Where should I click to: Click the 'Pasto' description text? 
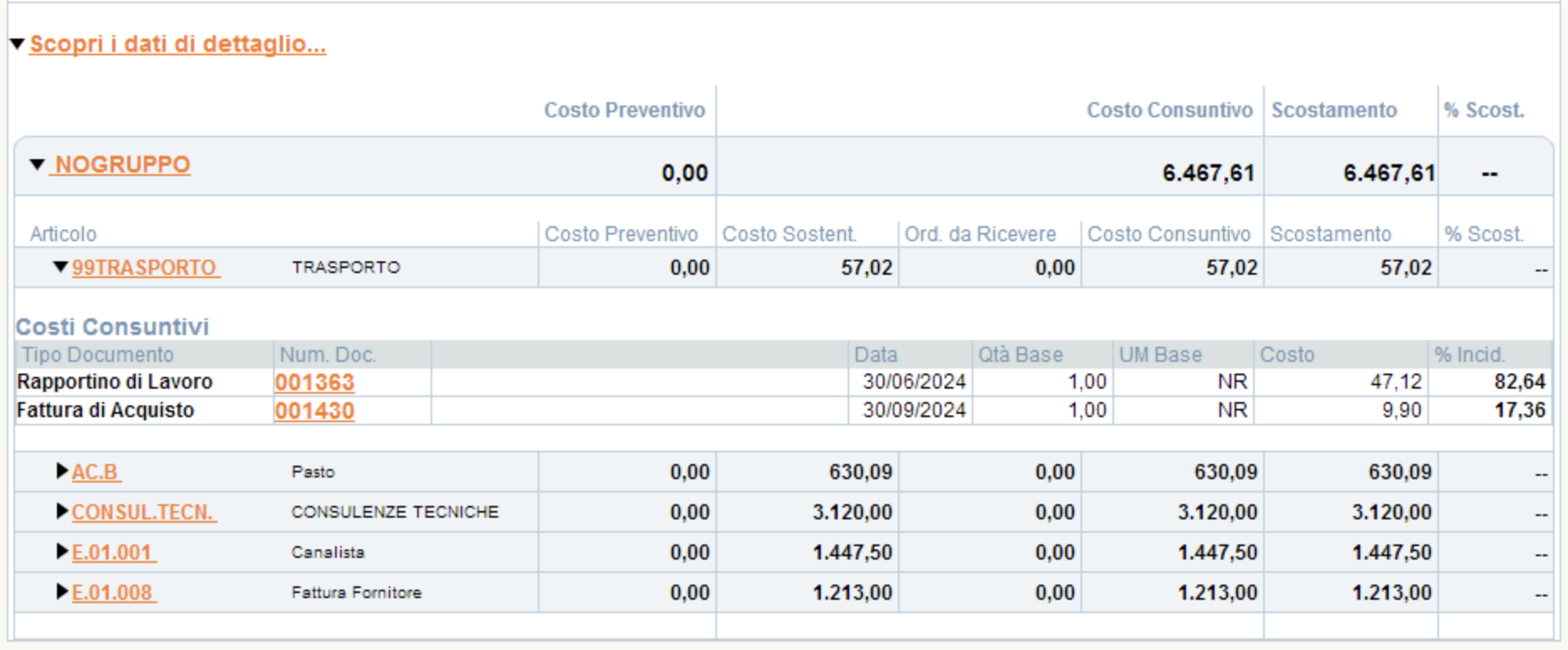[x=313, y=472]
